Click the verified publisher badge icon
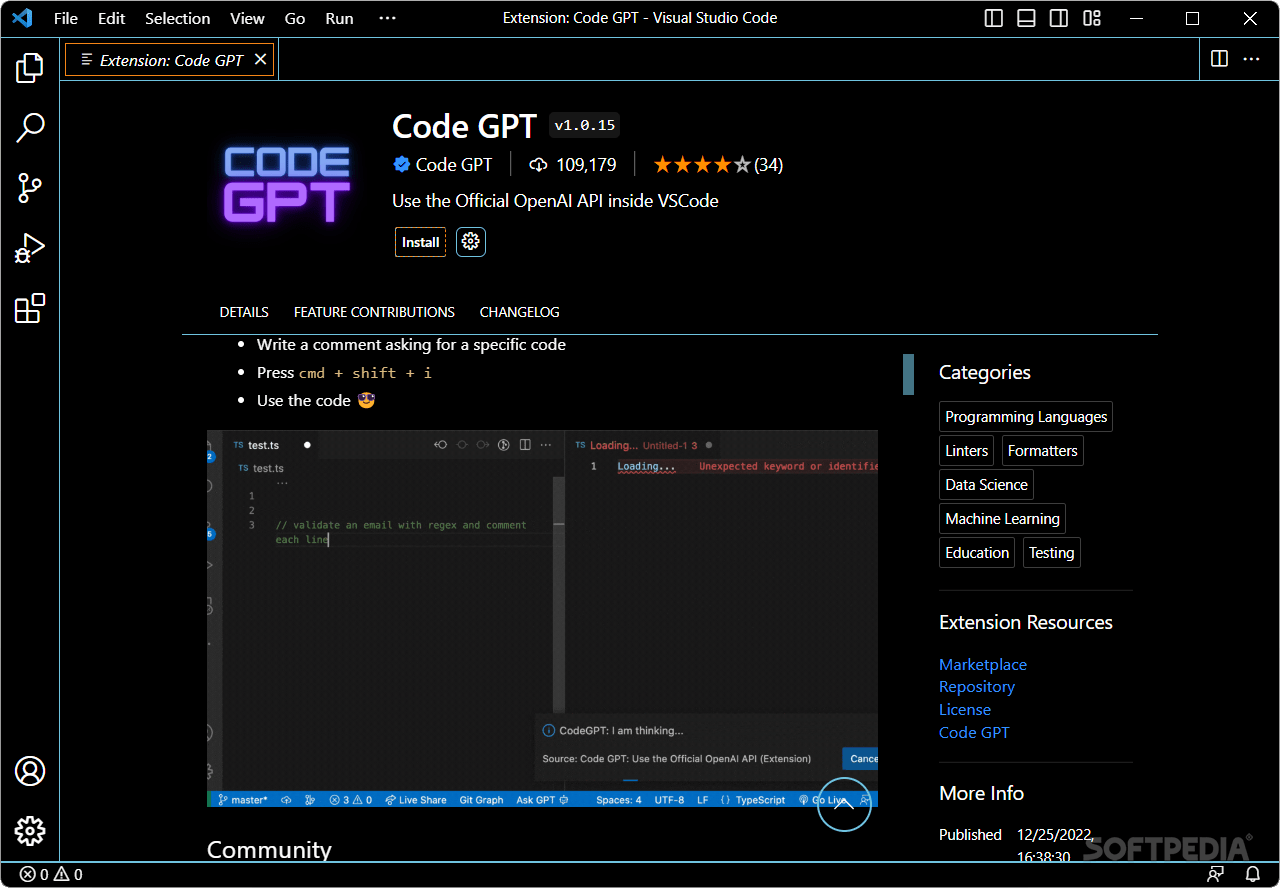Screen dimensions: 1280x888 (402, 165)
